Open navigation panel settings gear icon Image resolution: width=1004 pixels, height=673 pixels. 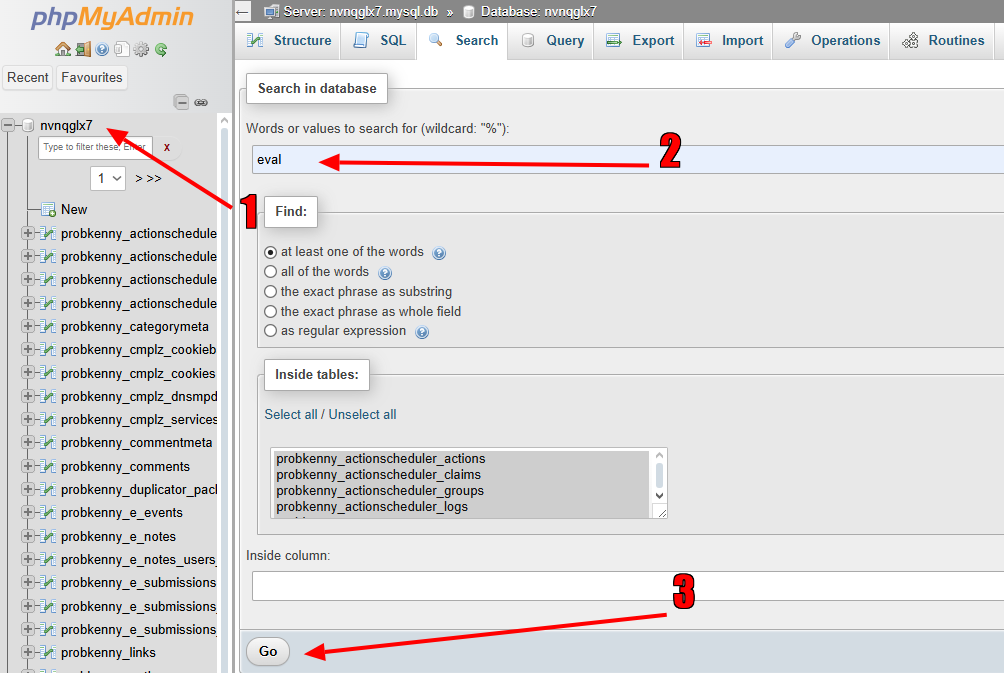click(x=141, y=49)
